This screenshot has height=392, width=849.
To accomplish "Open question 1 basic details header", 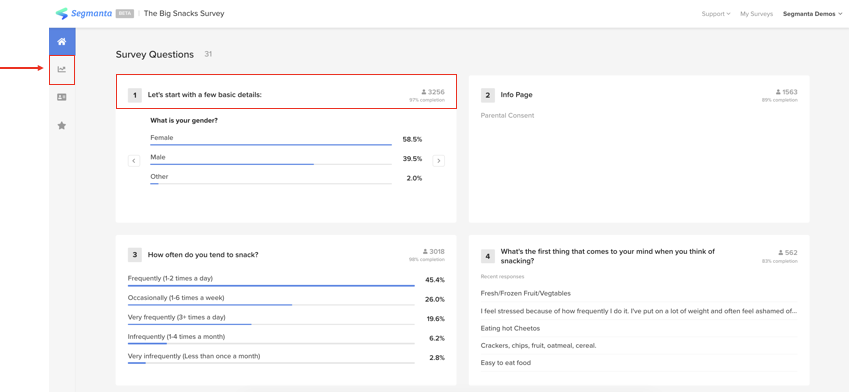I will (x=286, y=92).
